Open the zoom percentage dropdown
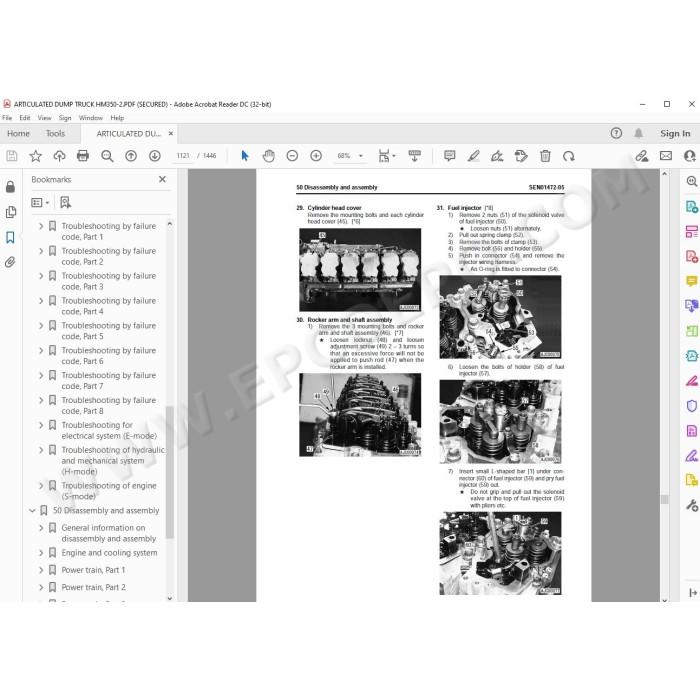This screenshot has height=700, width=700. [361, 156]
